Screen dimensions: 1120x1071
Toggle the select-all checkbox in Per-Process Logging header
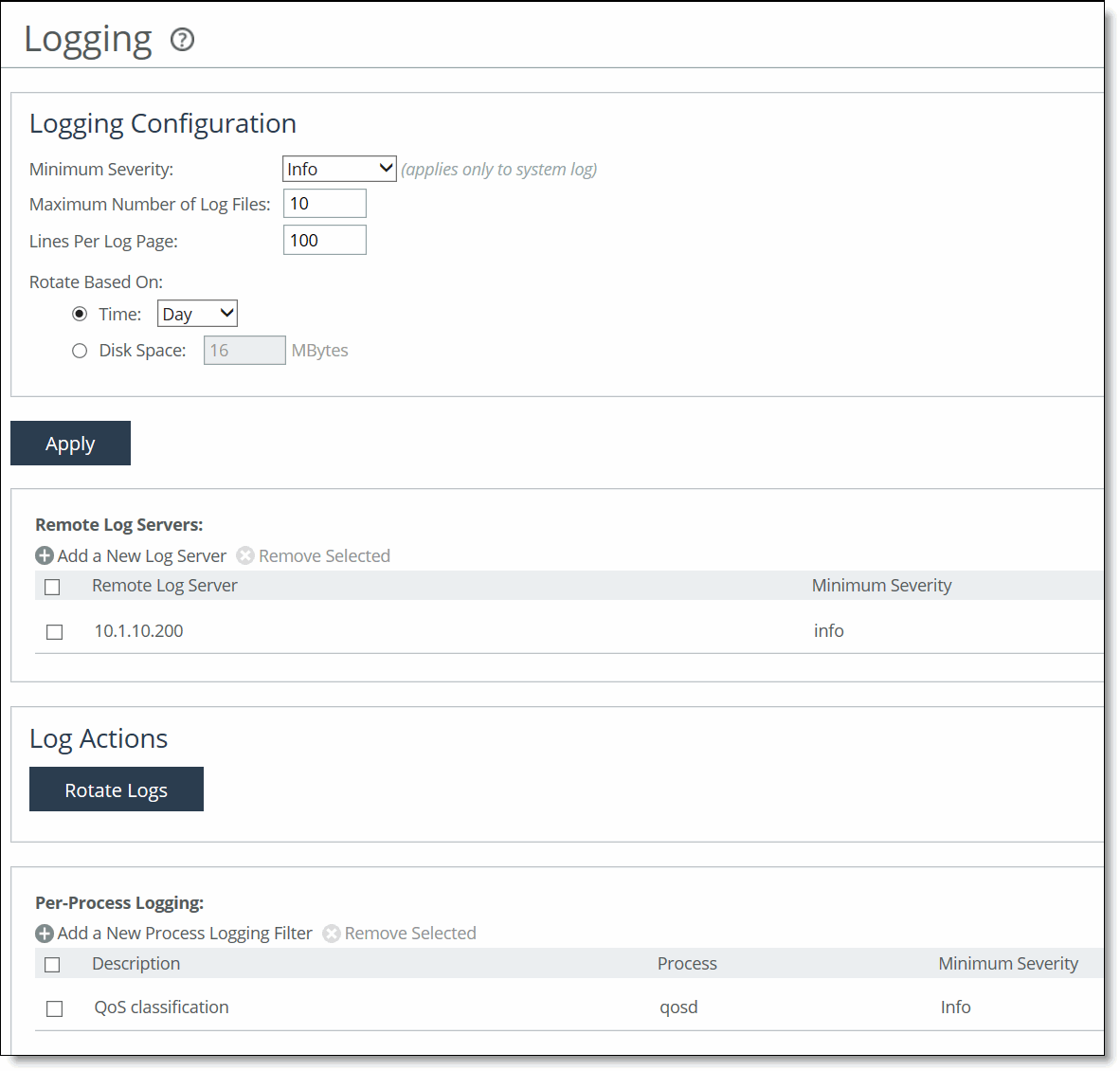pyautogui.click(x=52, y=964)
